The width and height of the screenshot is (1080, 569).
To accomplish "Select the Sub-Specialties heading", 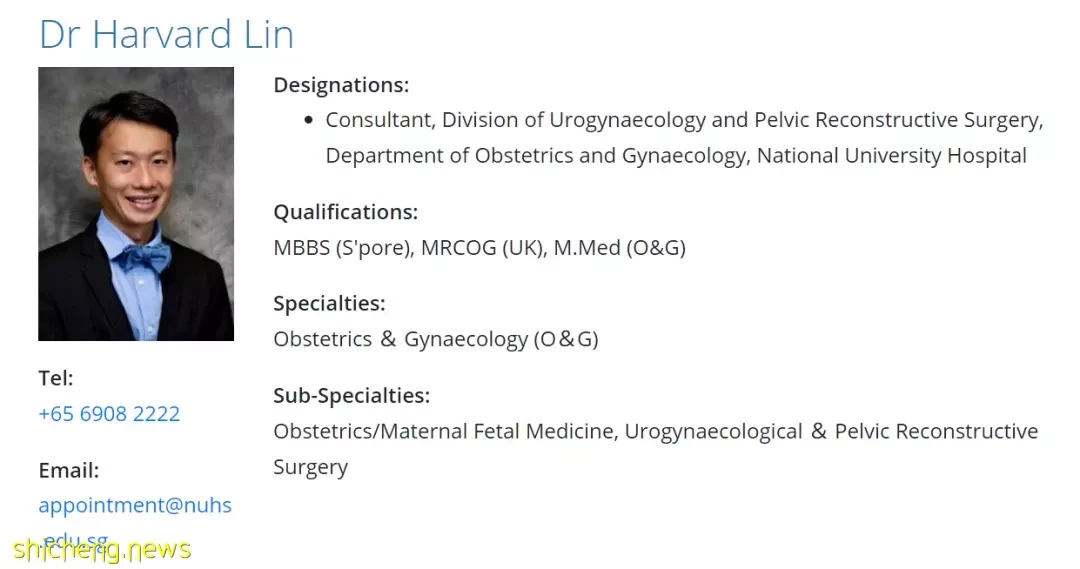I will [351, 395].
